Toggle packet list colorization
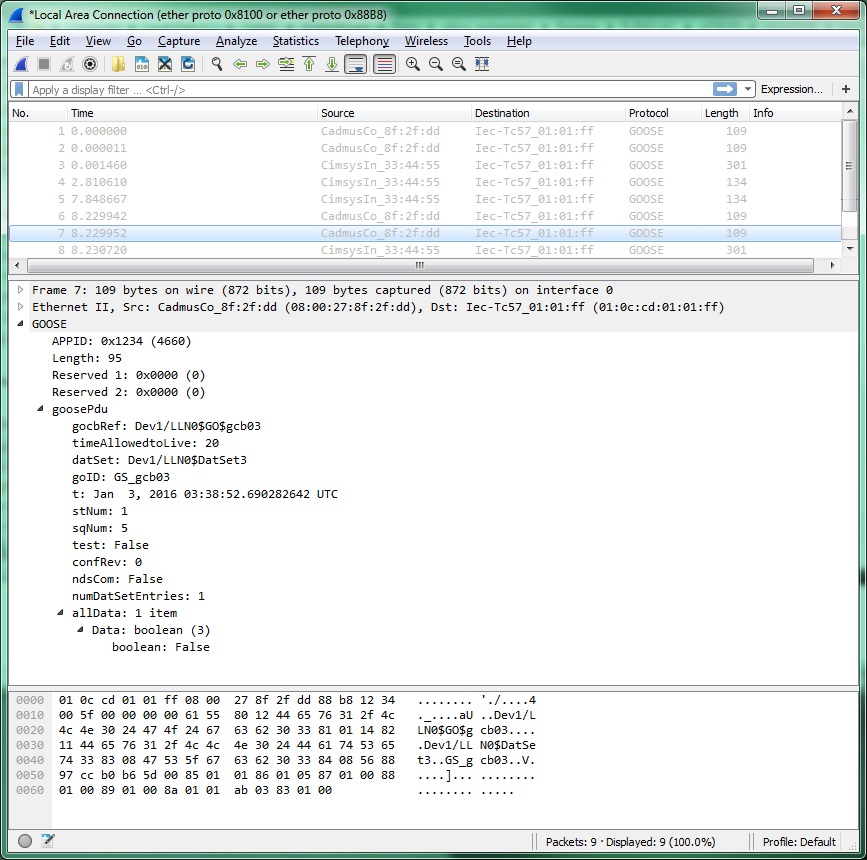This screenshot has width=867, height=860. [384, 64]
